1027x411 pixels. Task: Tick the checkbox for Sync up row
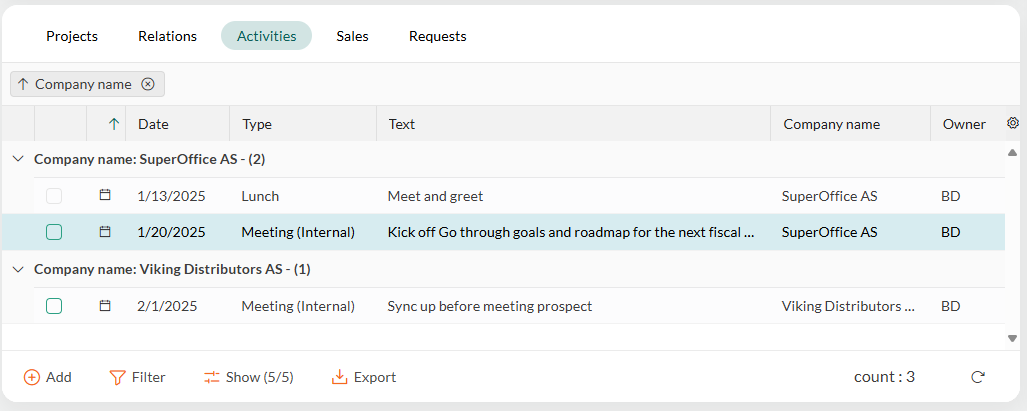[x=54, y=306]
